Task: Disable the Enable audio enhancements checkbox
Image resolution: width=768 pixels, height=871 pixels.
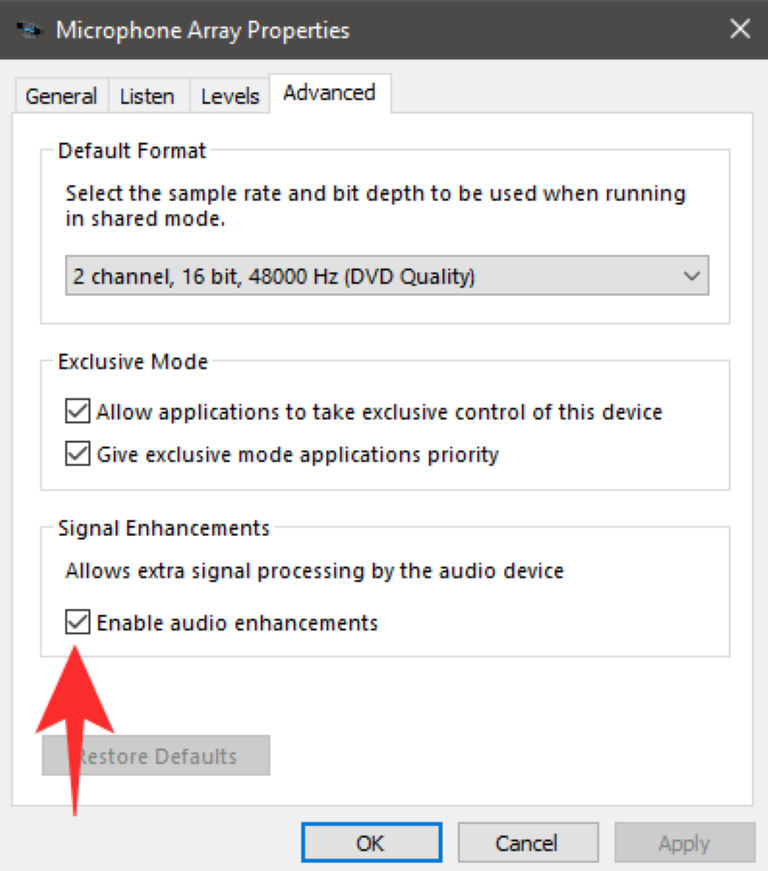Action: [x=77, y=623]
